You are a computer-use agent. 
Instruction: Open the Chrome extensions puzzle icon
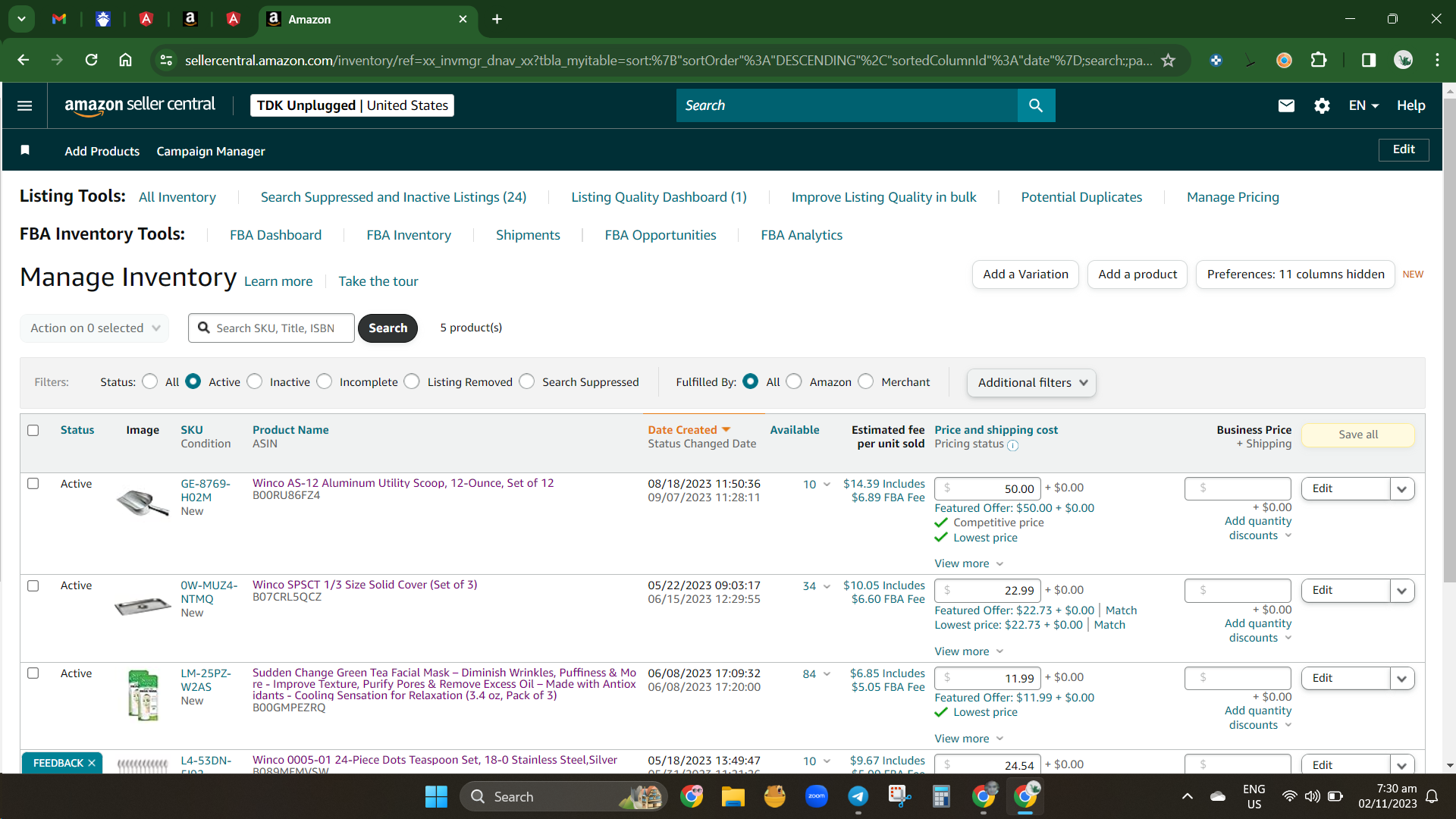[x=1319, y=60]
